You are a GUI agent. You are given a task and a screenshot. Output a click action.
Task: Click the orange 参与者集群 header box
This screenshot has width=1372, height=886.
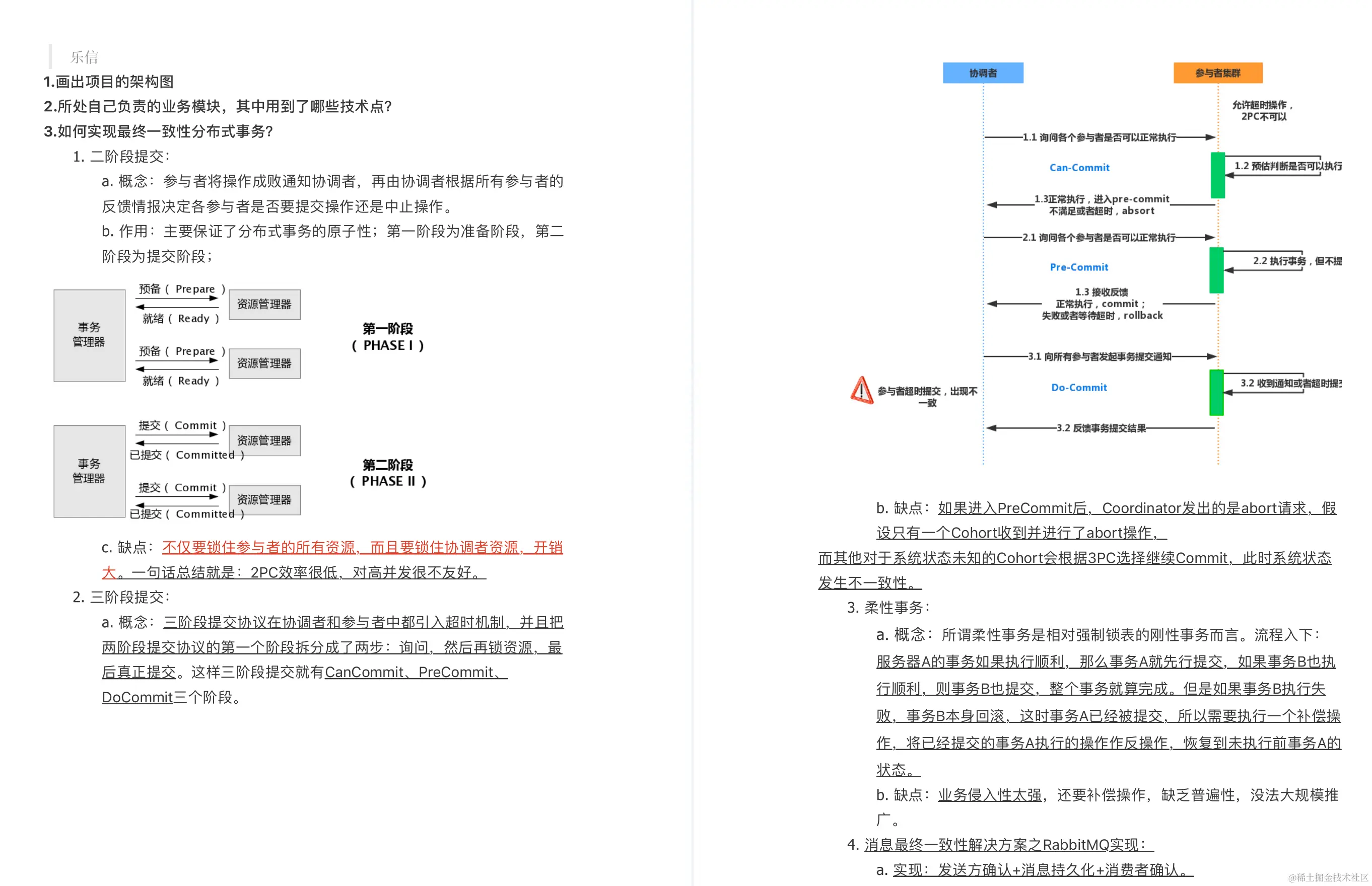[x=1217, y=73]
